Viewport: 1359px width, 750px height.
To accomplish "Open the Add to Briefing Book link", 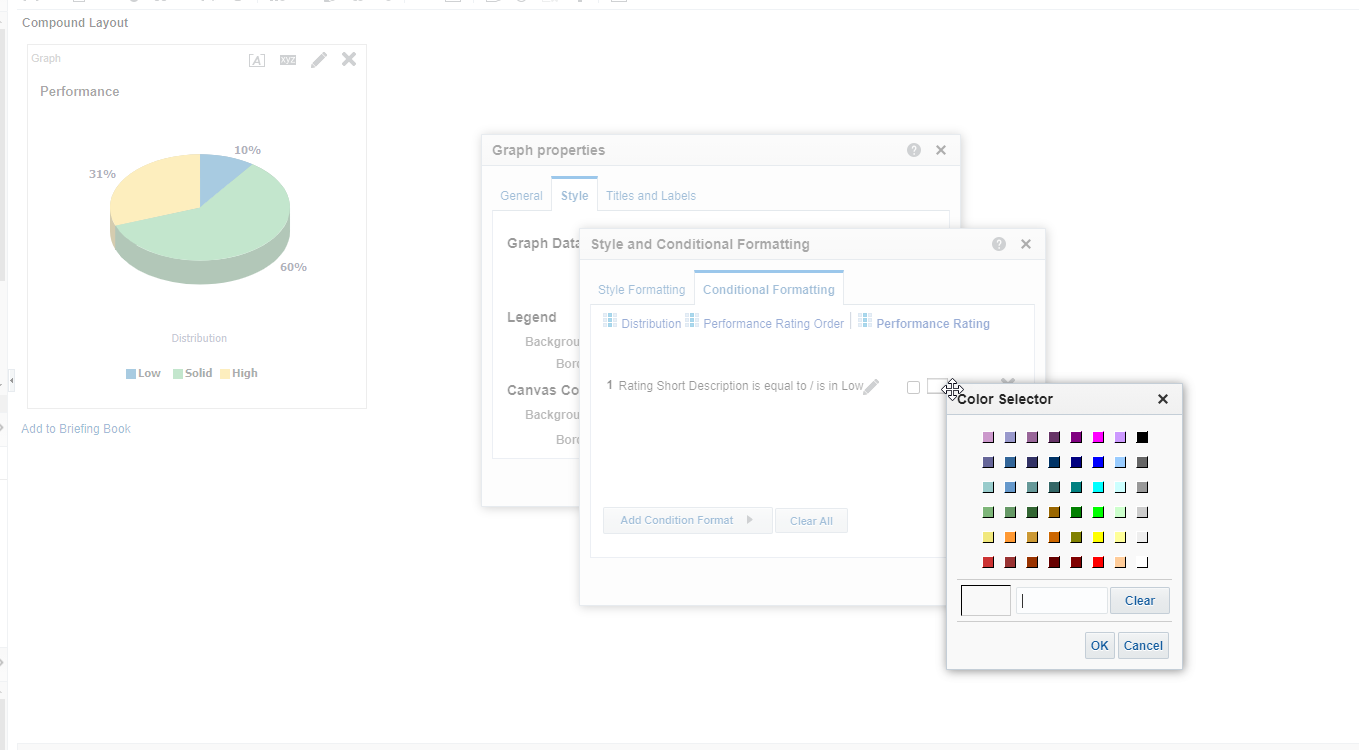I will pos(75,428).
